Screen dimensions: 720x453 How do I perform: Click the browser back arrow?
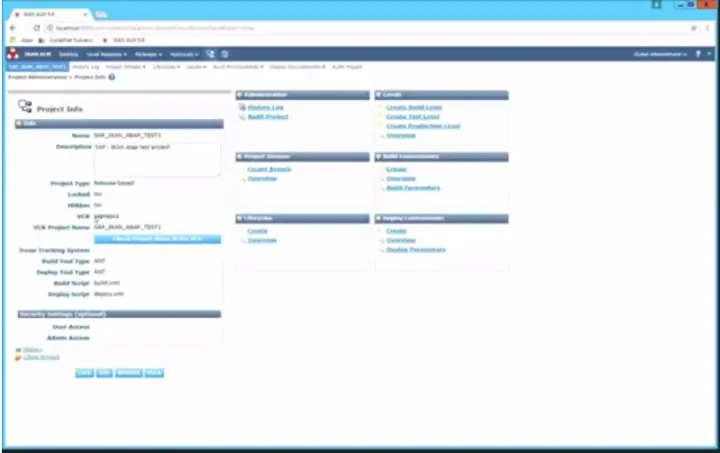click(x=13, y=28)
